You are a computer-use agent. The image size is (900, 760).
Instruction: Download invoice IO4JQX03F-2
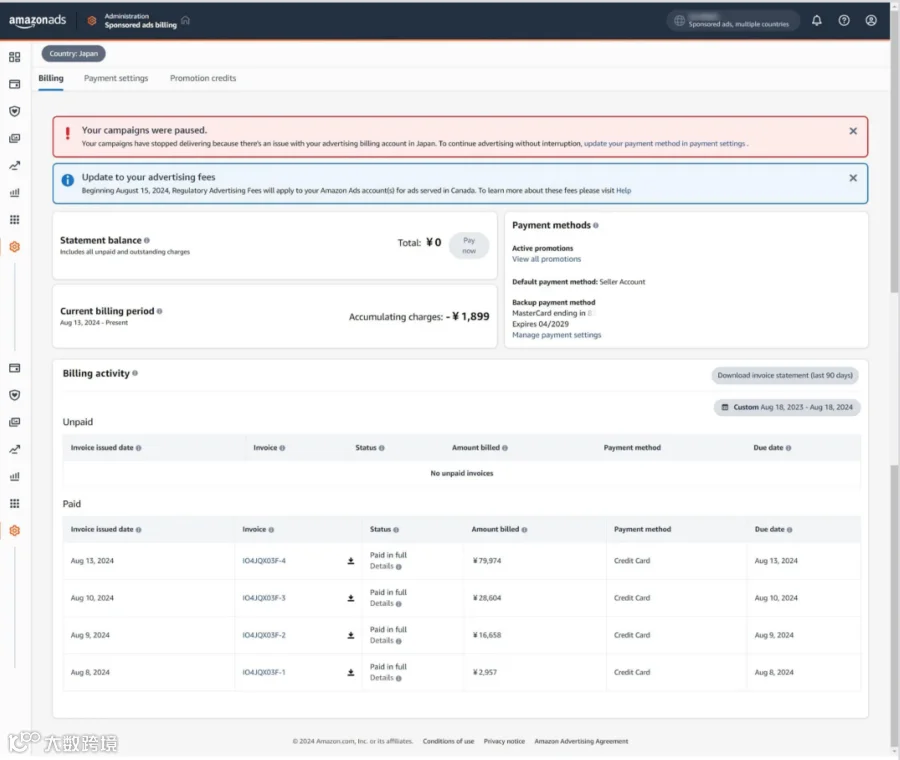(x=351, y=635)
